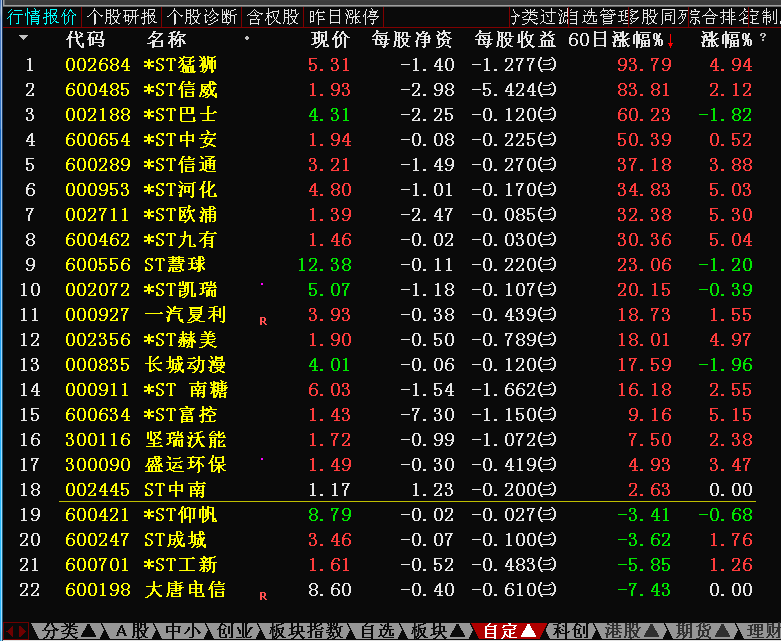Click the question mark help icon
This screenshot has height=641, width=781.
click(764, 38)
